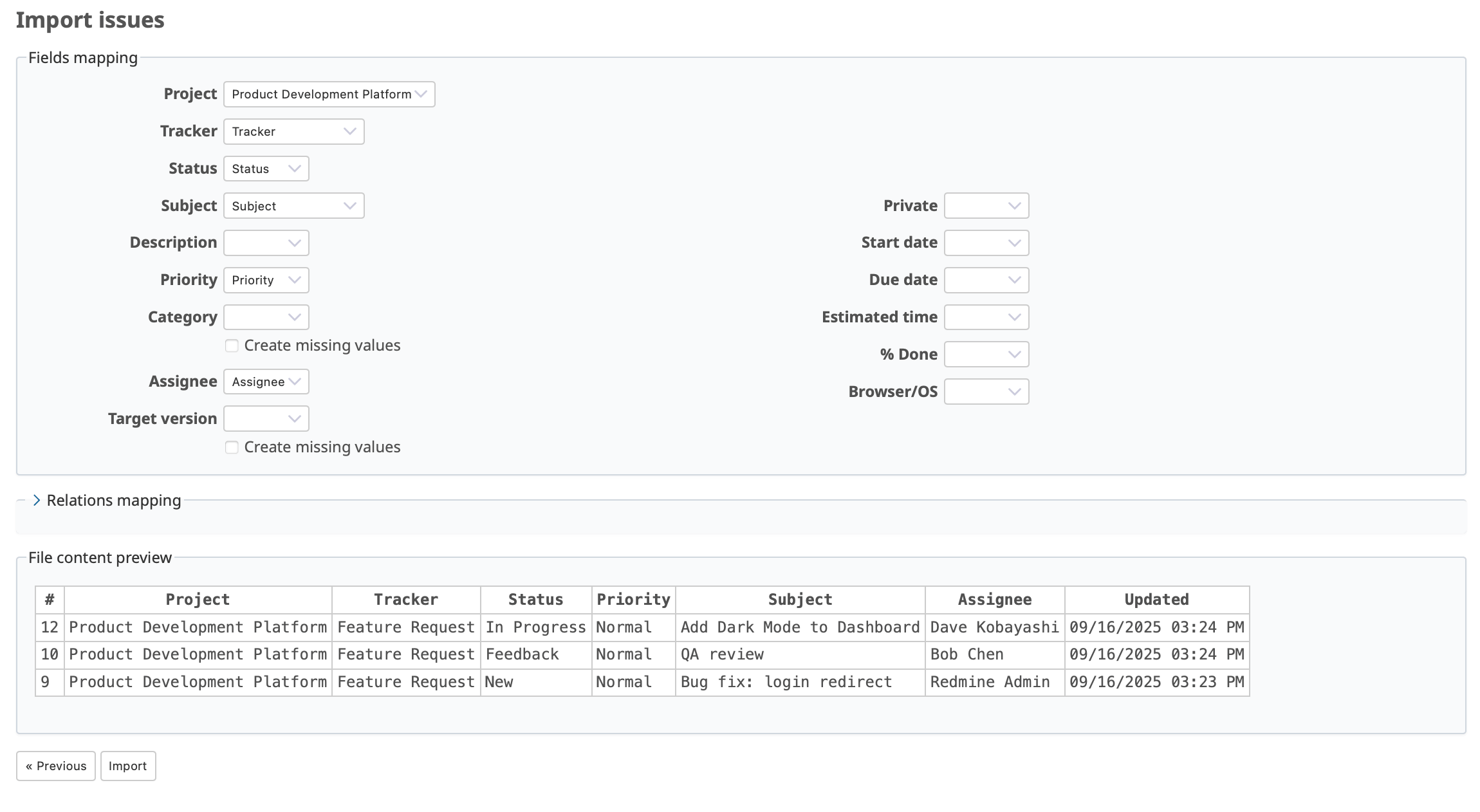Open the Subject mapping dropdown
Screen dimensions: 1480x812
293,206
